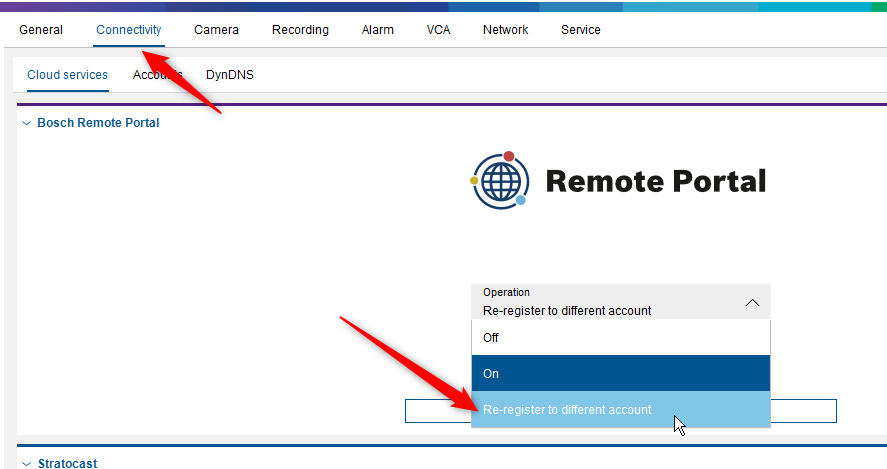Select the Cloud services sub-tab

point(67,75)
